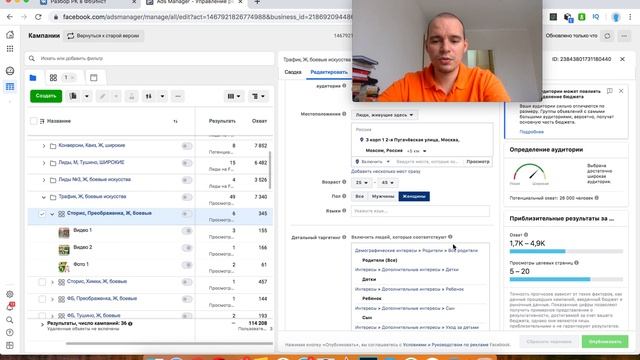Click the pencil edit icon in toolbar
The image size is (640, 360).
click(x=102, y=96)
